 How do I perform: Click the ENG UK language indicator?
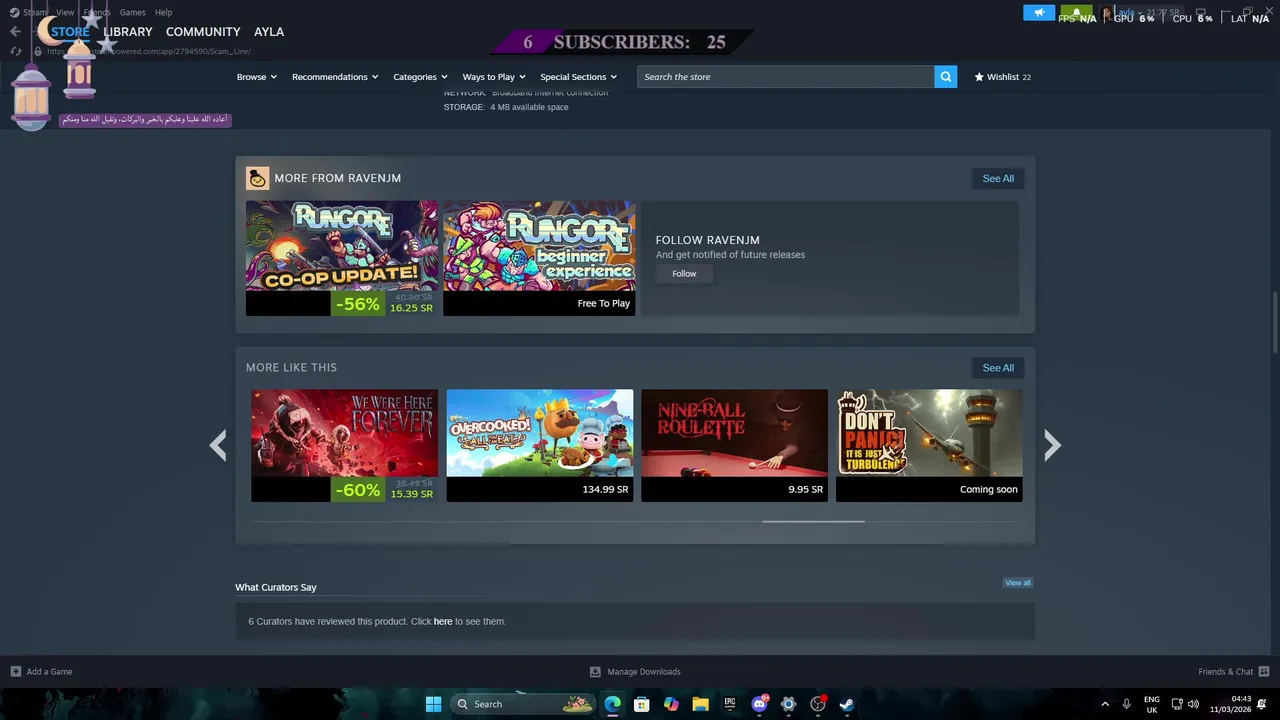click(x=1152, y=704)
